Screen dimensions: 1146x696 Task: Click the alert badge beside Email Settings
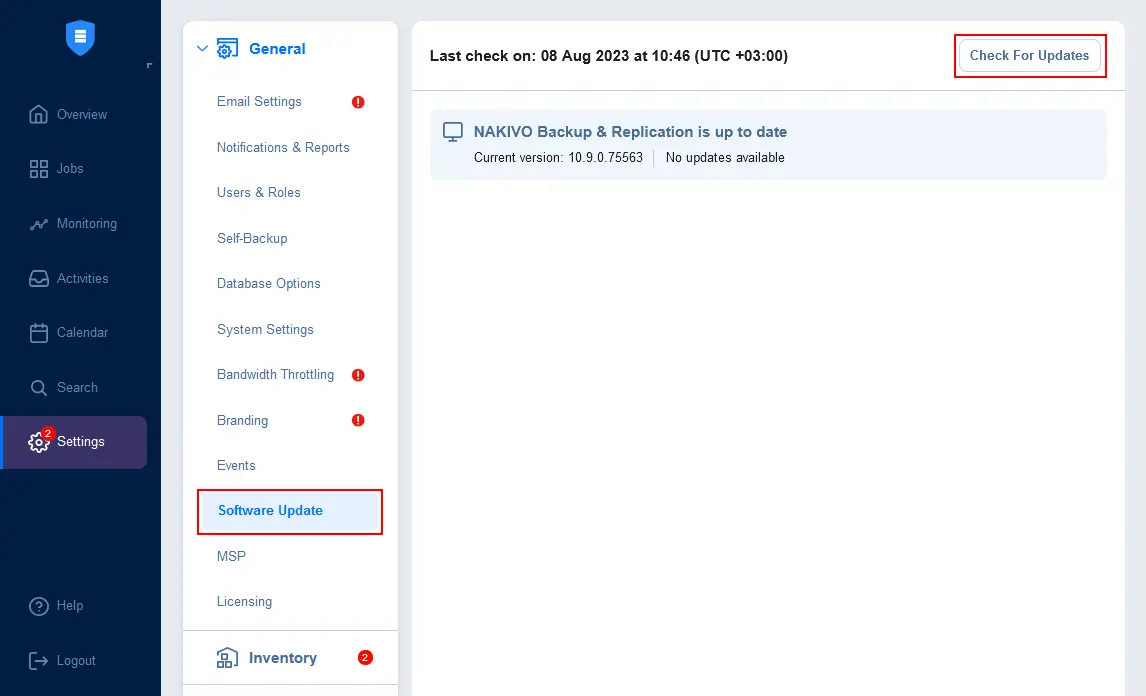click(x=358, y=102)
